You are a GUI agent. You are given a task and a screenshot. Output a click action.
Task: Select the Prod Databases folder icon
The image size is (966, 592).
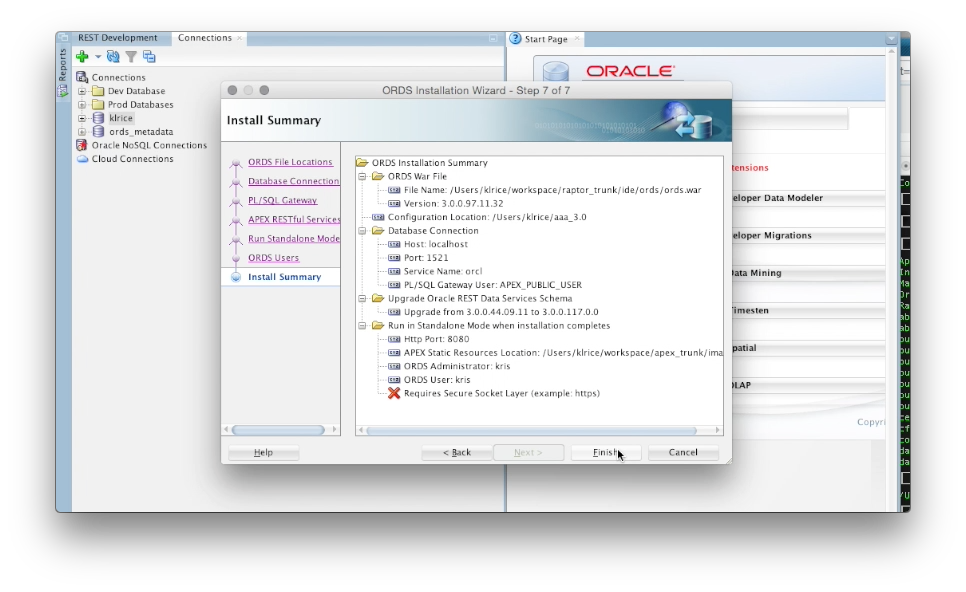click(x=98, y=104)
